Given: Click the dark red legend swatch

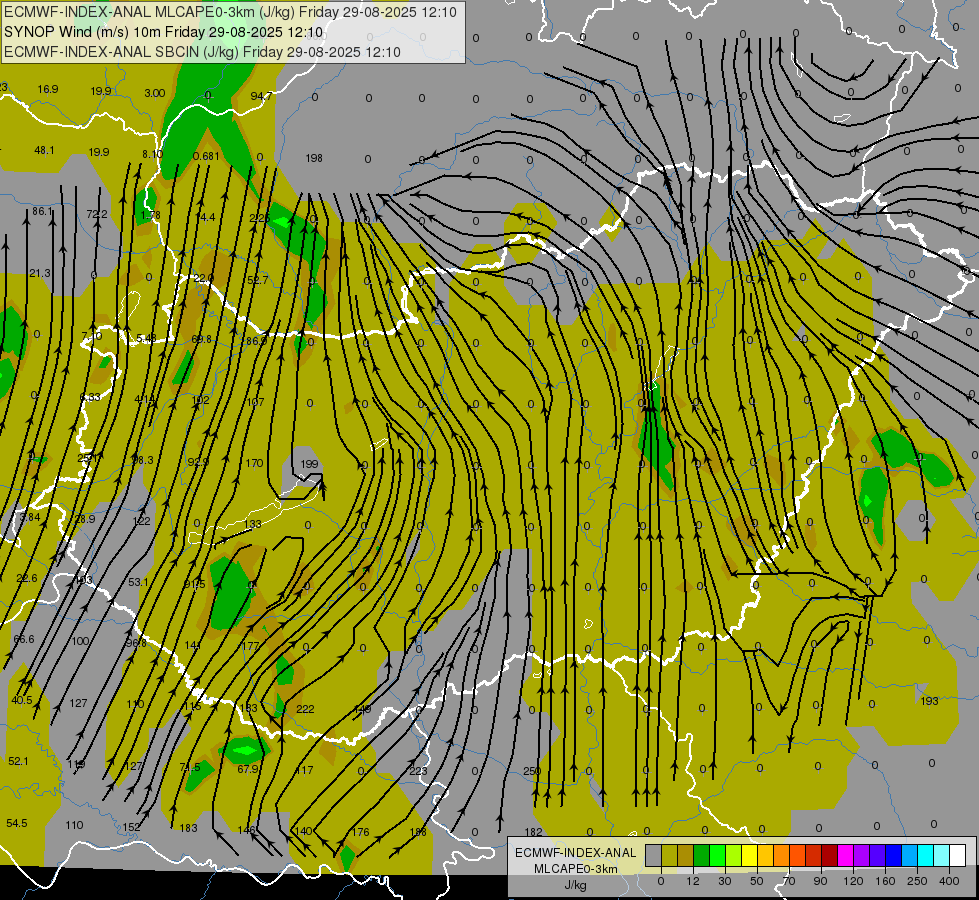Looking at the screenshot, I should (x=829, y=855).
